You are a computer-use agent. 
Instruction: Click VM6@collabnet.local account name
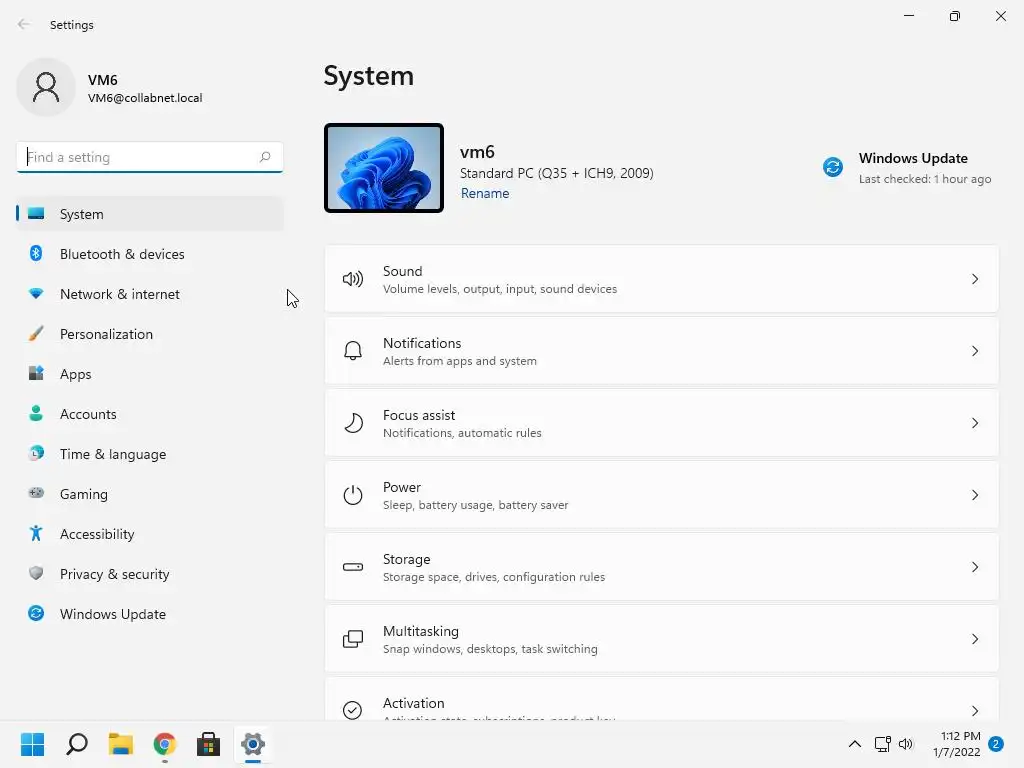pos(145,98)
